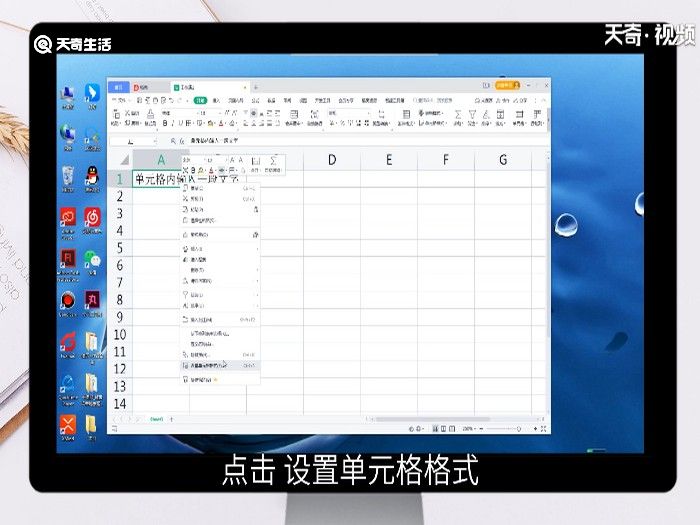Open the number format dropdown in the ribbon

tap(368, 113)
